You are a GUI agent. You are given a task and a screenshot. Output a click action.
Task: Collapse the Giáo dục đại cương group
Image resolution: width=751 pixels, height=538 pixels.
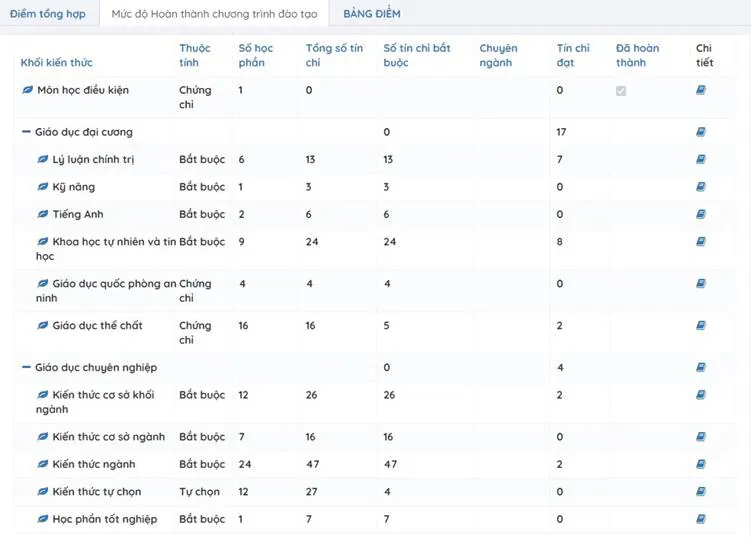(26, 132)
